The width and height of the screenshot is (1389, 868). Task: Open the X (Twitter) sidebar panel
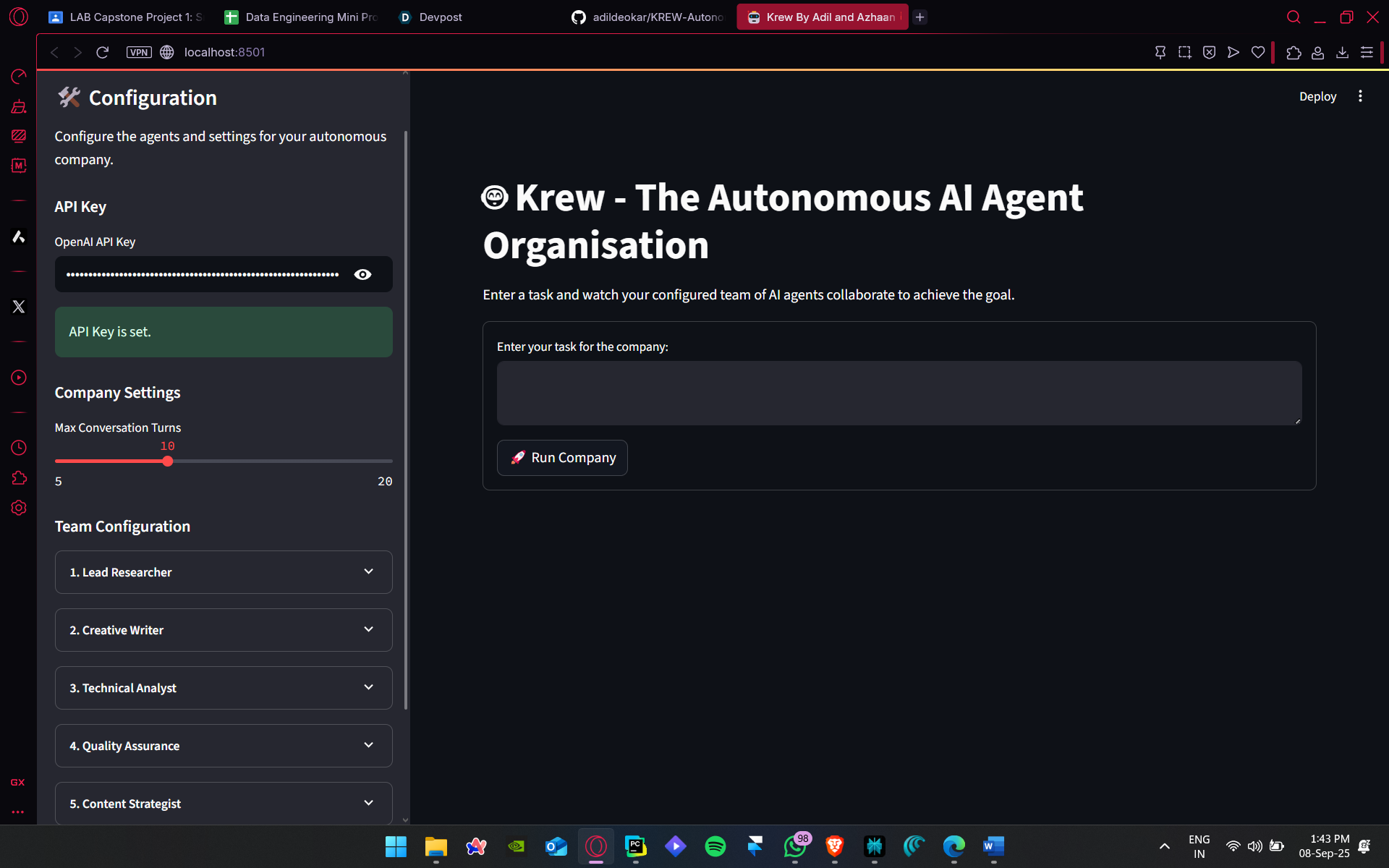[19, 307]
